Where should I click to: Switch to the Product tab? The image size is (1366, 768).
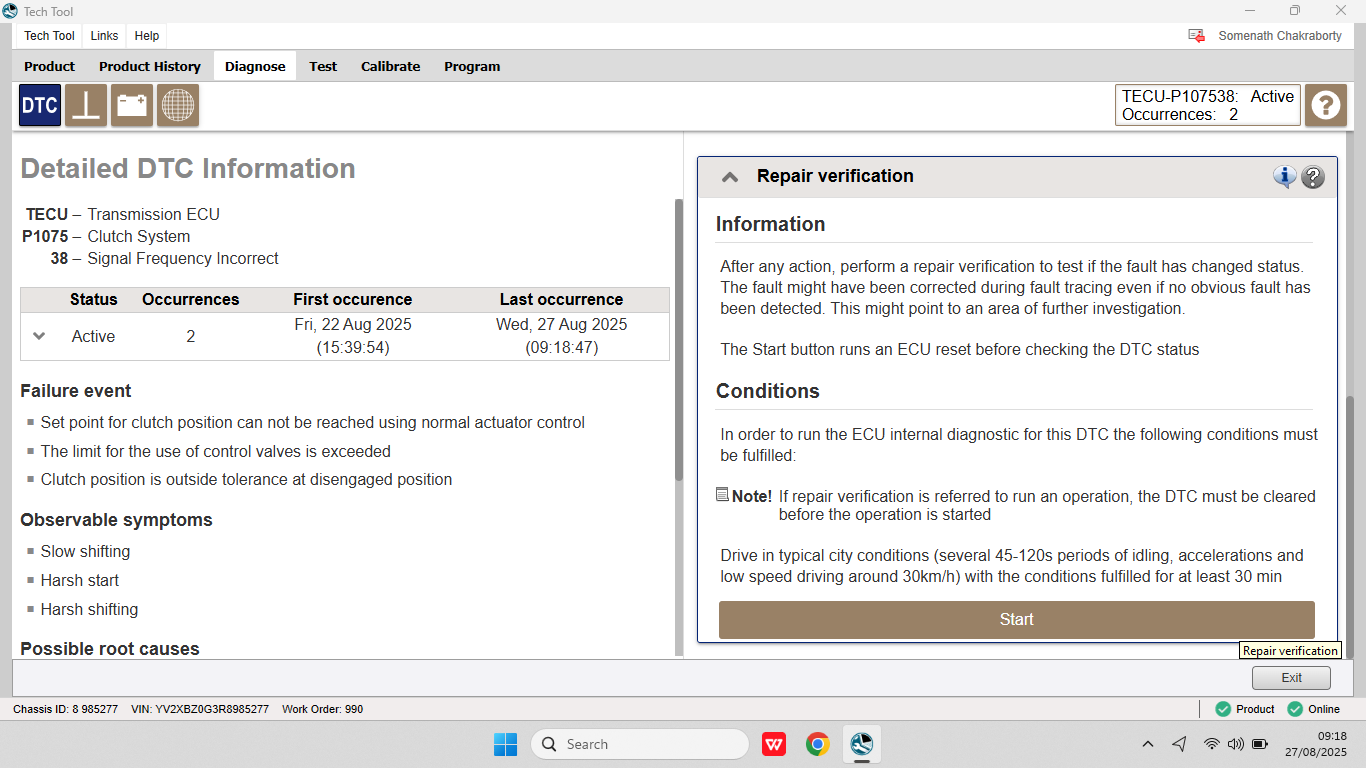click(x=50, y=66)
